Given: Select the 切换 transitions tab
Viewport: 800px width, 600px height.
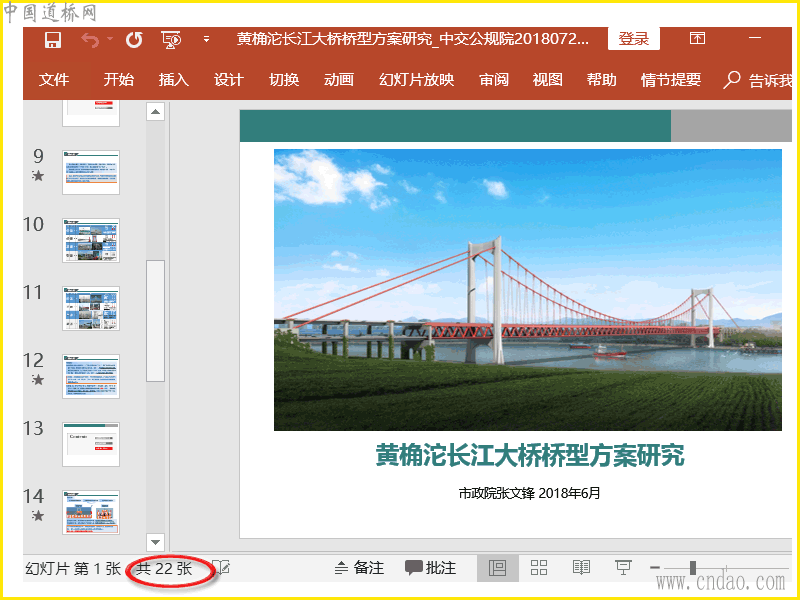Looking at the screenshot, I should click(x=284, y=80).
